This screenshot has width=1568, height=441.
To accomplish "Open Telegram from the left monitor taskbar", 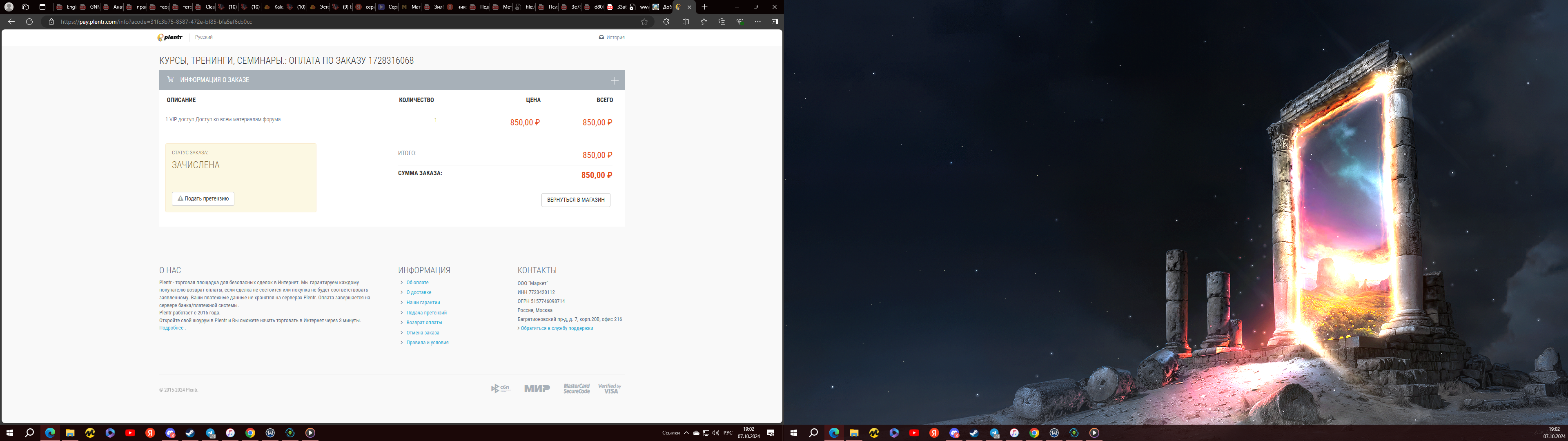I will tap(210, 433).
